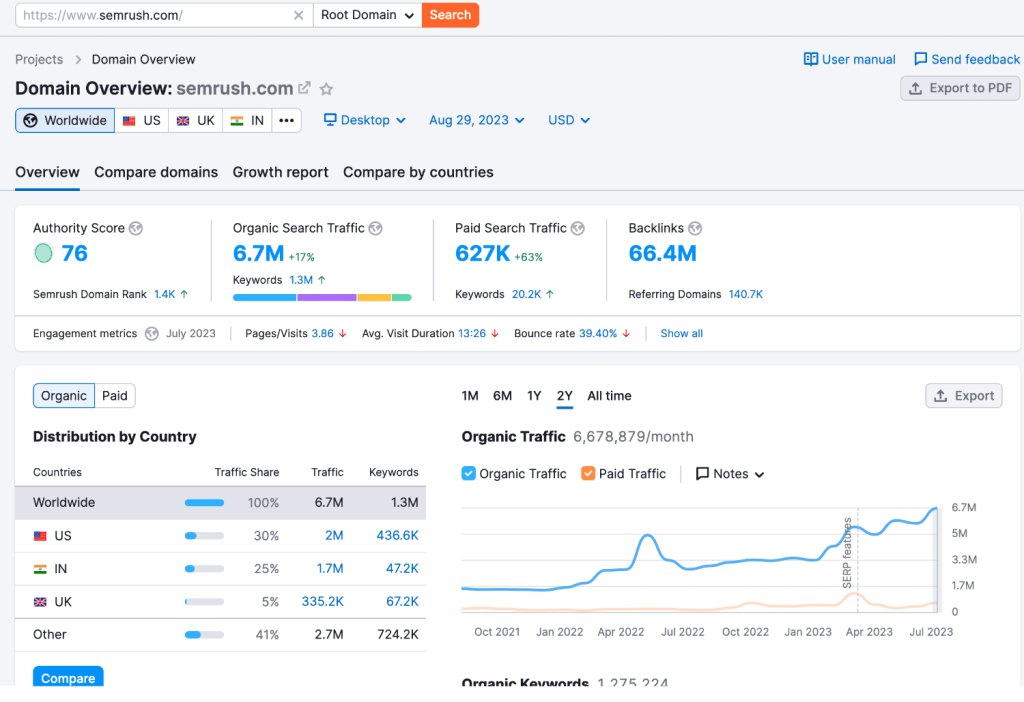Select the 1M time range

[x=470, y=396]
